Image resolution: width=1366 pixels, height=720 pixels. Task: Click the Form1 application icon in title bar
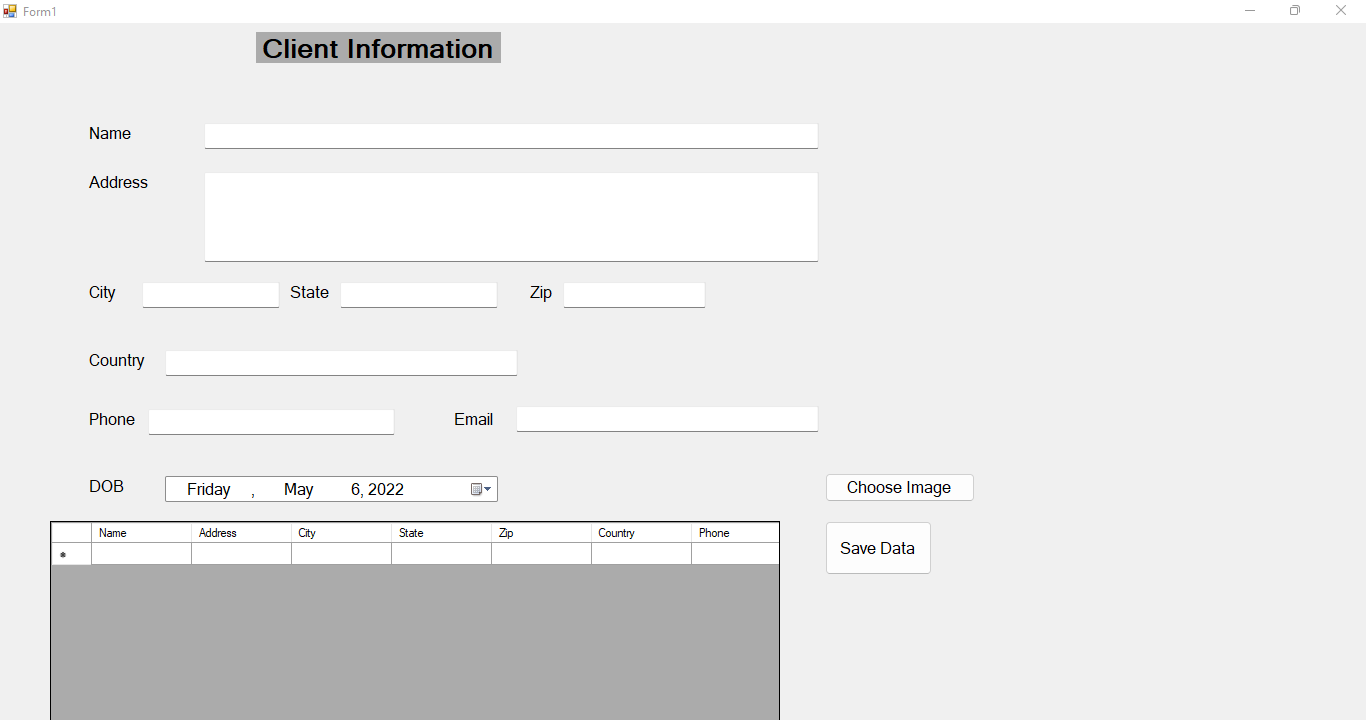10,10
